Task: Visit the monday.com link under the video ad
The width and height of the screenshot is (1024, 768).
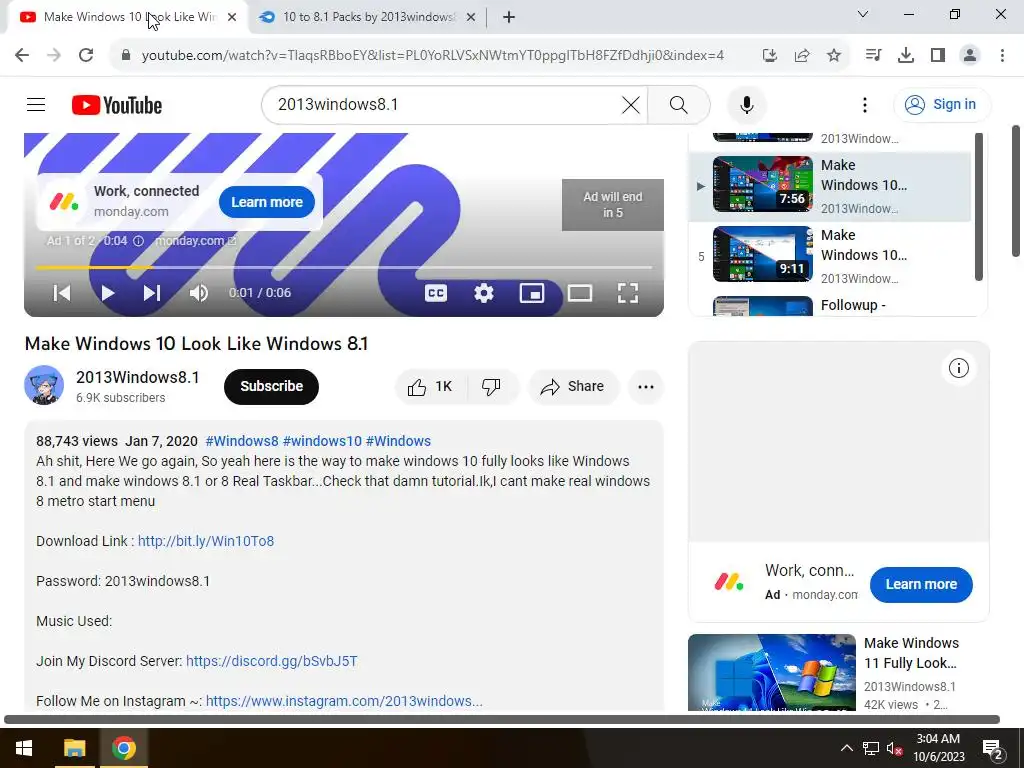Action: pyautogui.click(x=195, y=241)
